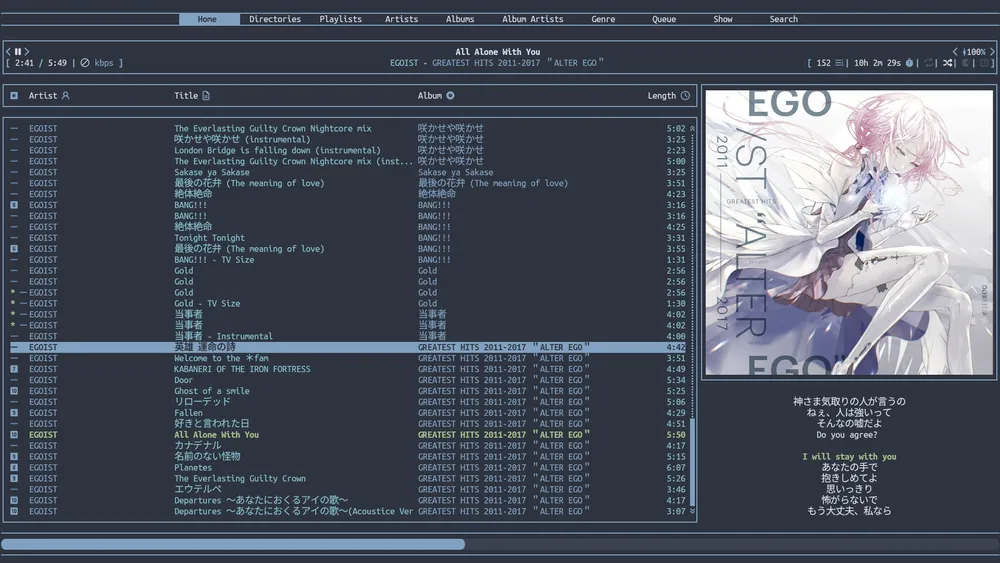The image size is (1000, 563).
Task: Click the single mode icon in status
Action: 983,63
